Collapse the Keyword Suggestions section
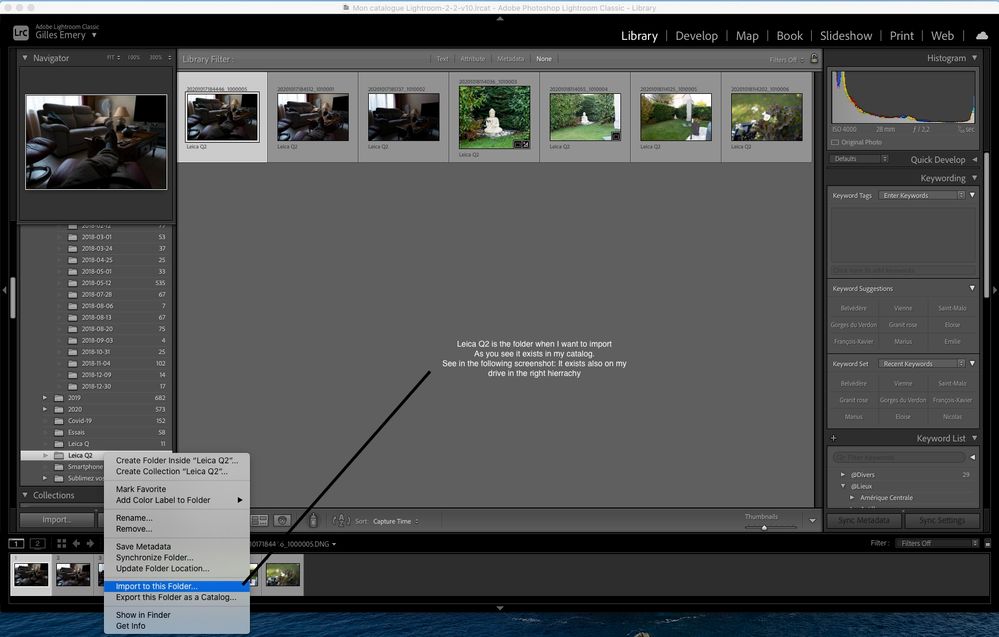999x637 pixels. point(972,288)
